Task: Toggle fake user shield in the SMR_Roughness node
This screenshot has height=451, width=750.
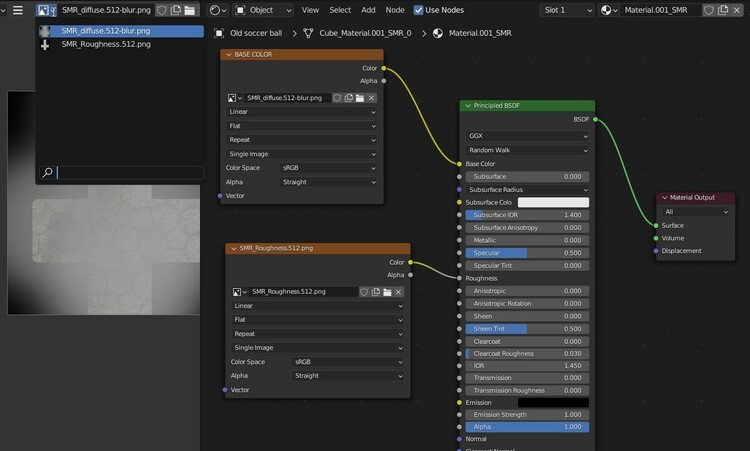Action: (x=364, y=292)
